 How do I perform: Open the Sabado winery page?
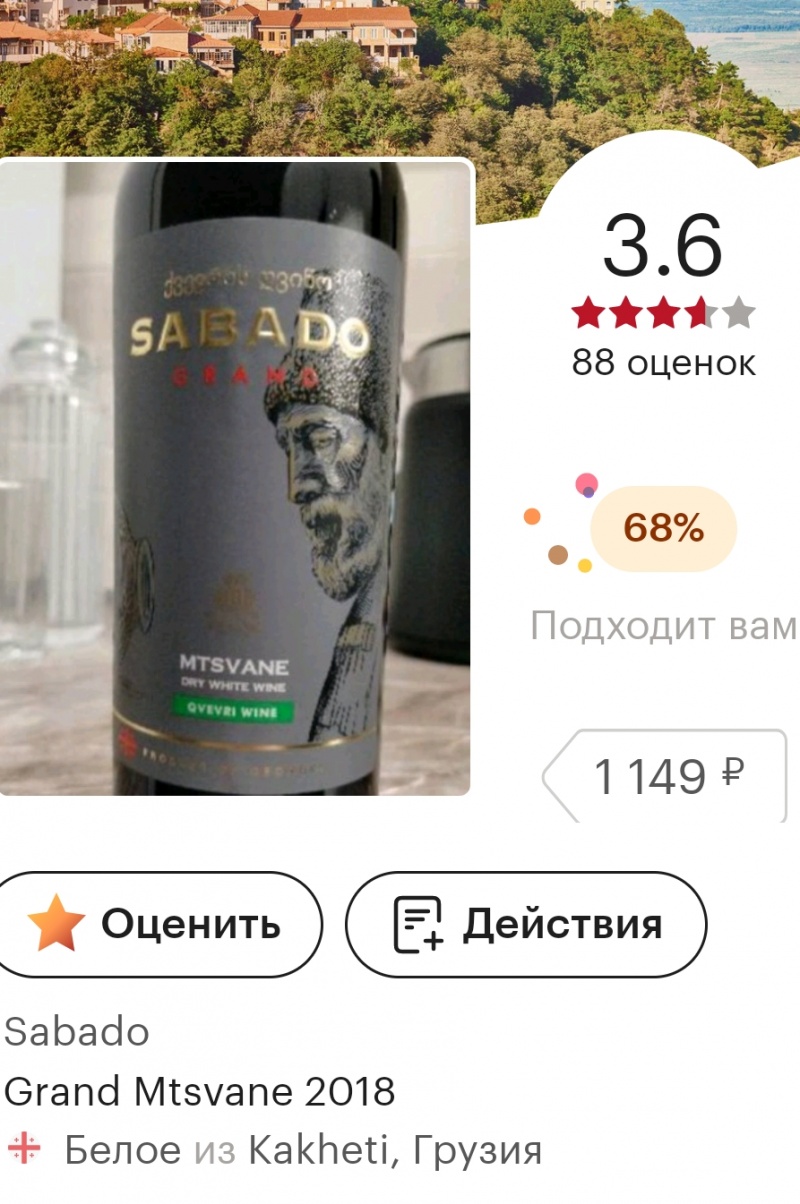77,1031
